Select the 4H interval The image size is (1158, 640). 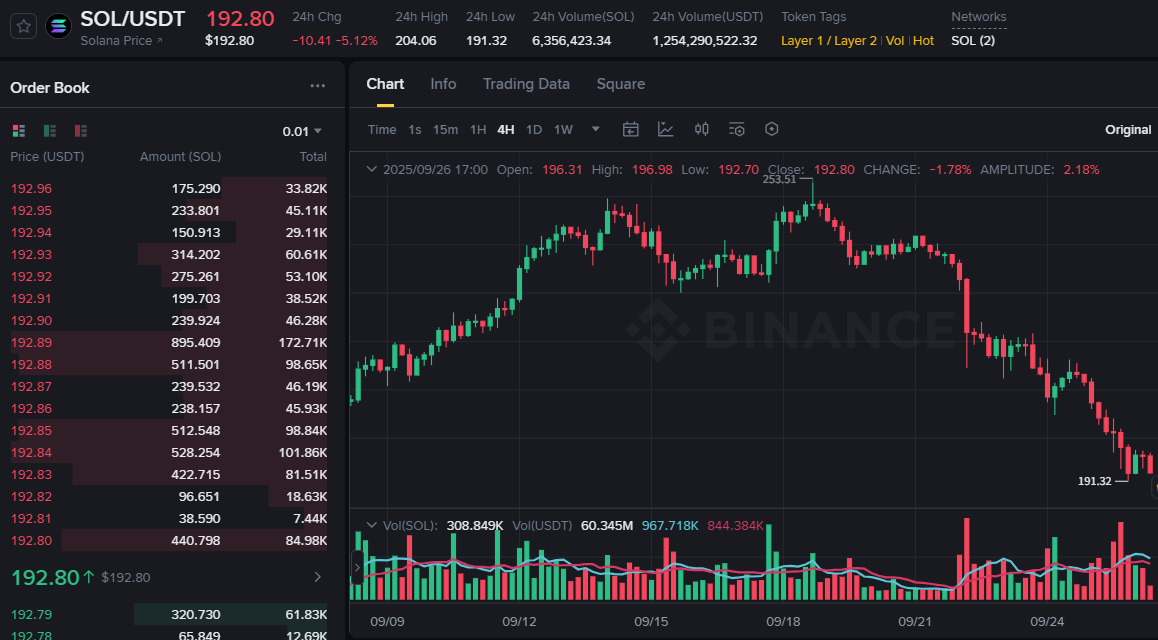pyautogui.click(x=506, y=130)
